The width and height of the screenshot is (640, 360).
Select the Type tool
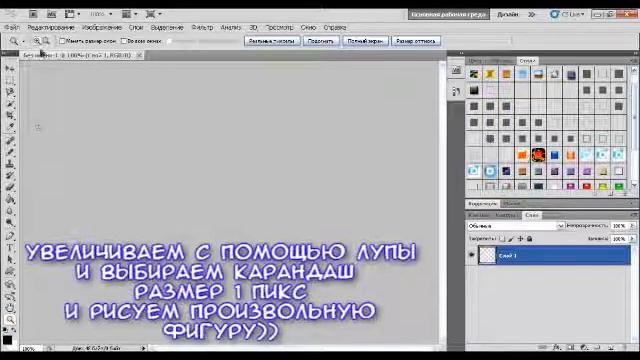coord(10,248)
